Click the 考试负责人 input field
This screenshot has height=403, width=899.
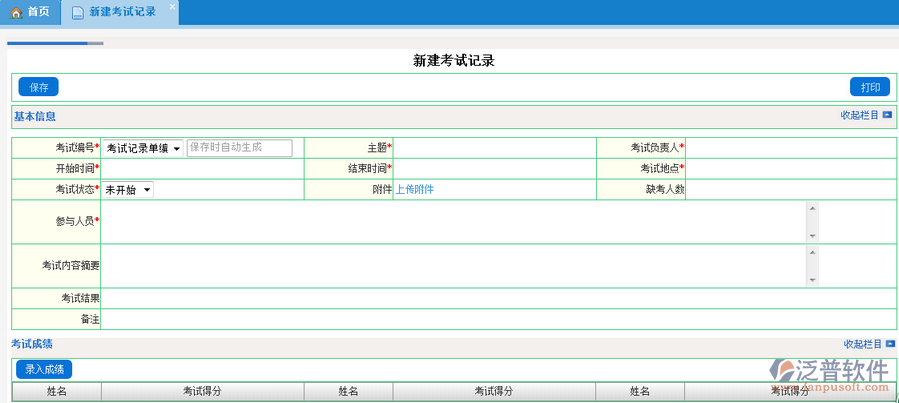790,148
